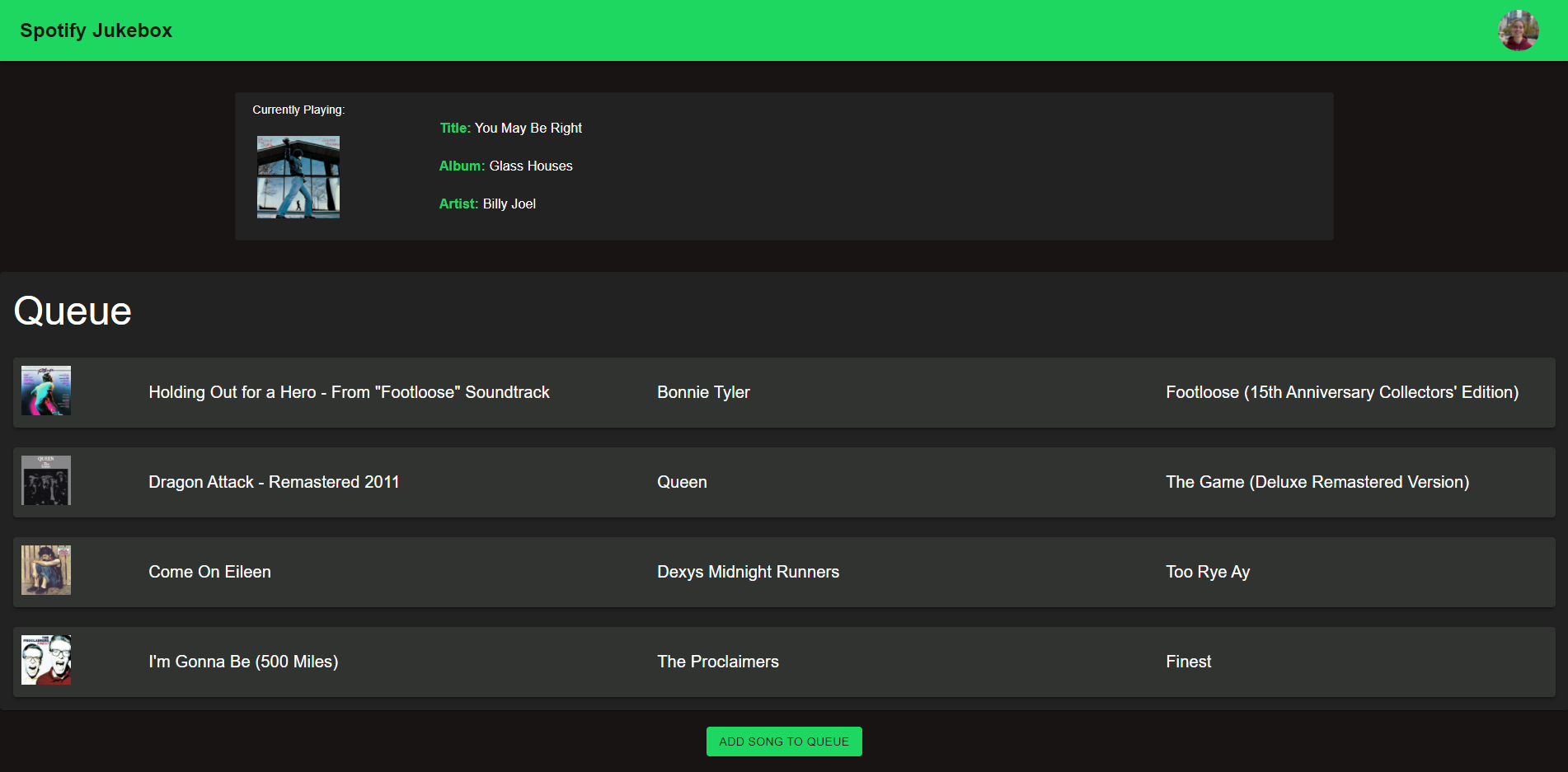Click the Glass Houses album artwork
This screenshot has height=772, width=1568.
pyautogui.click(x=298, y=176)
